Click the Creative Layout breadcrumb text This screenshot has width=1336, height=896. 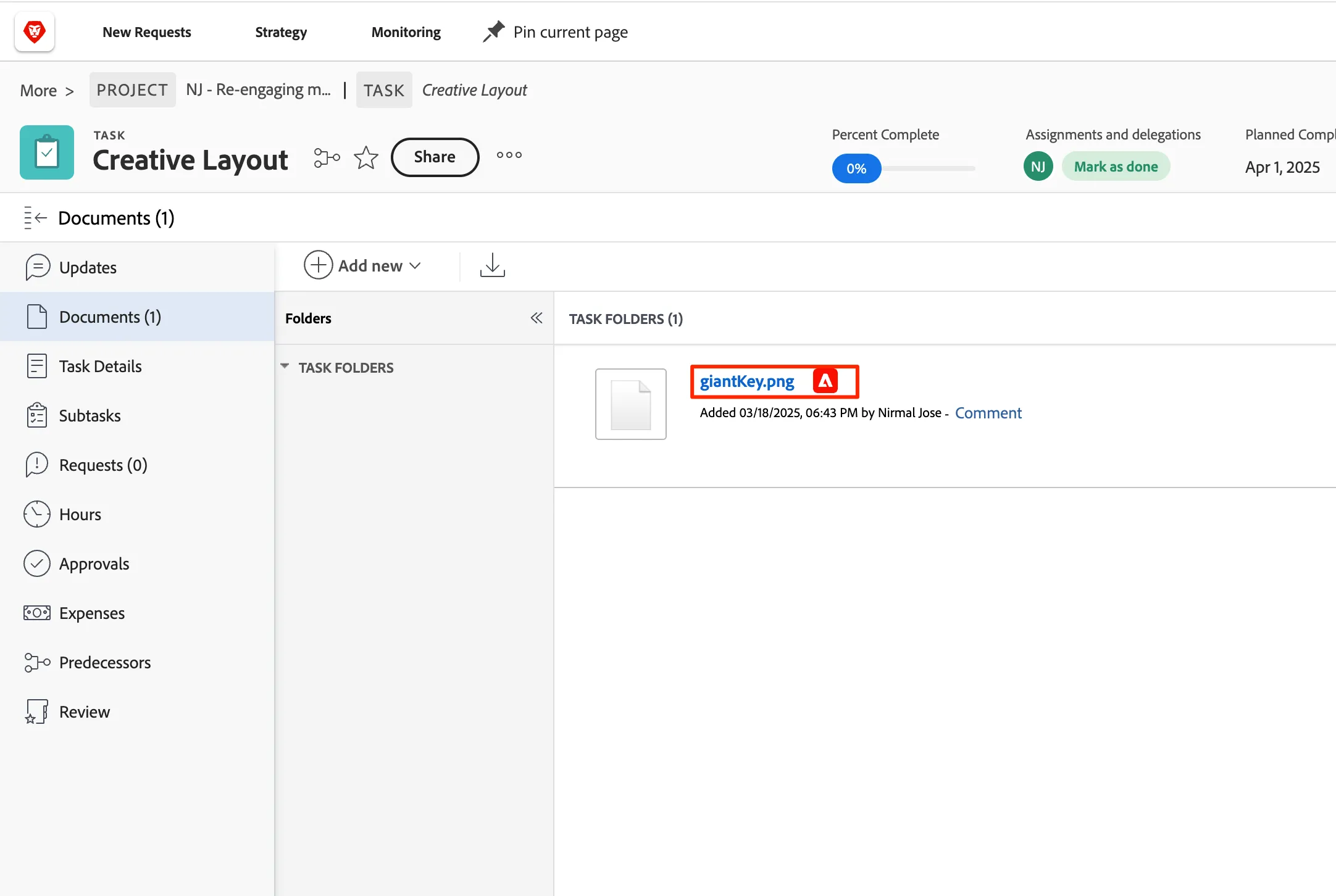click(x=475, y=90)
